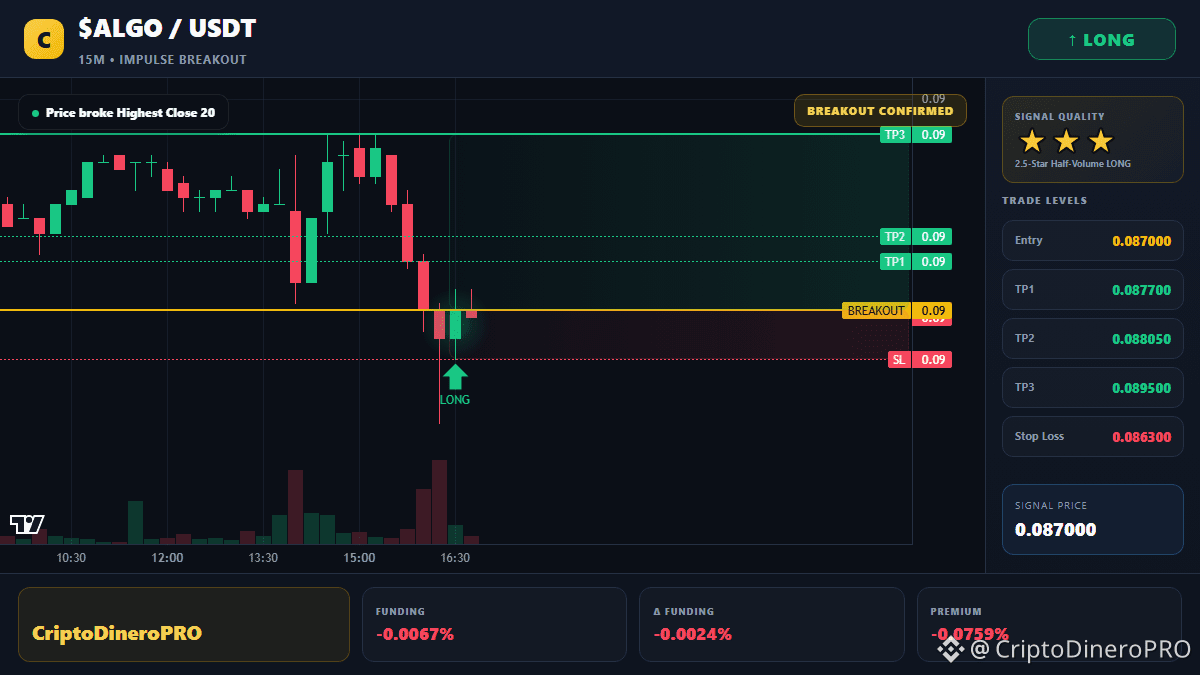
Task: Click the first signal quality star
Action: pyautogui.click(x=1032, y=141)
